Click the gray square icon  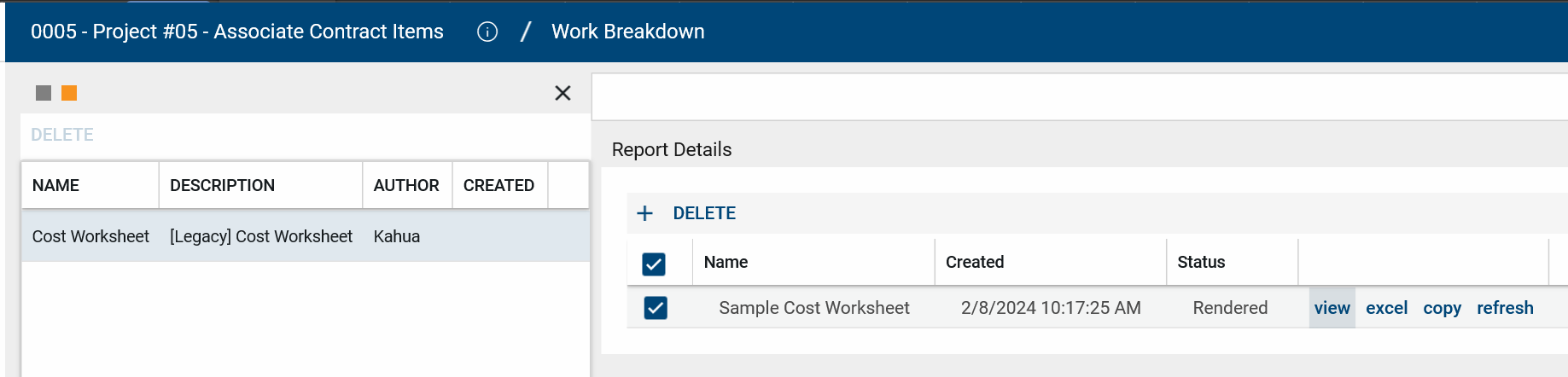point(44,93)
